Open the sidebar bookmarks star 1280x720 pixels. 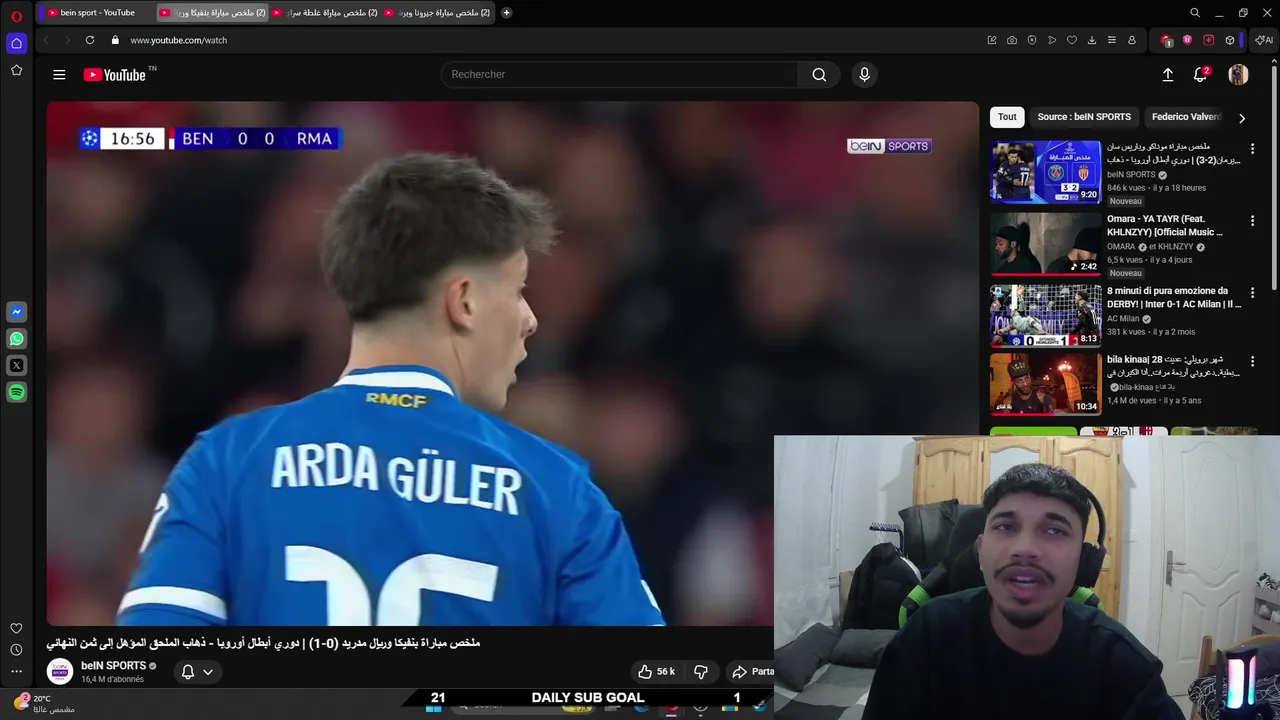[16, 70]
